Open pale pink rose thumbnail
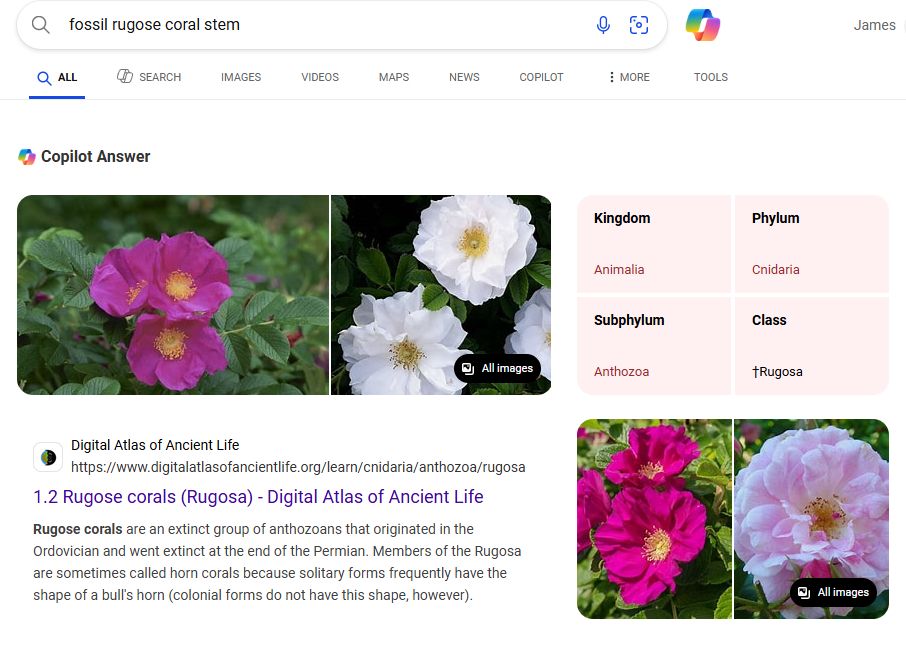906x647 pixels. coord(811,519)
